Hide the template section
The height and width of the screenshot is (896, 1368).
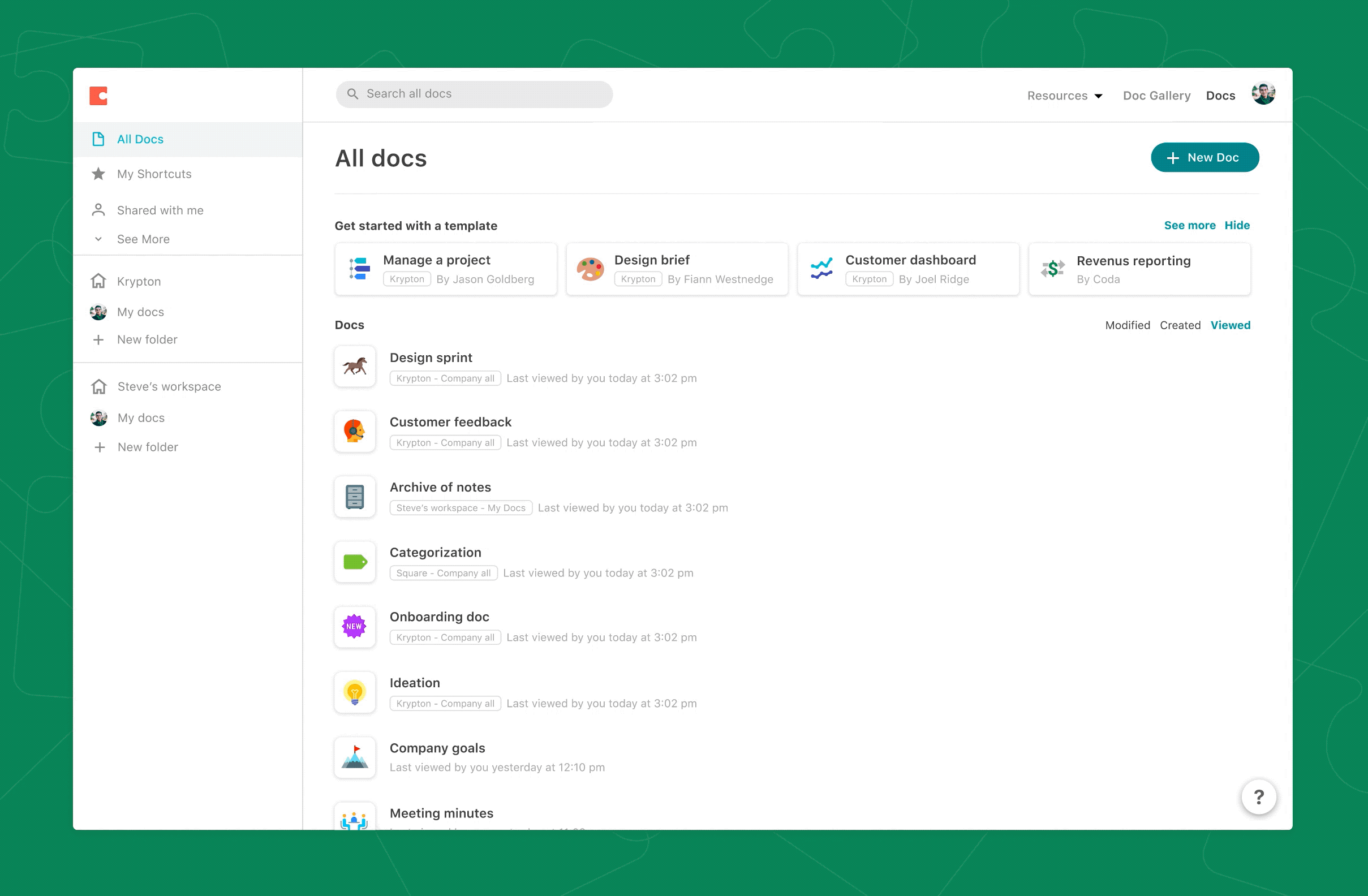point(1236,225)
